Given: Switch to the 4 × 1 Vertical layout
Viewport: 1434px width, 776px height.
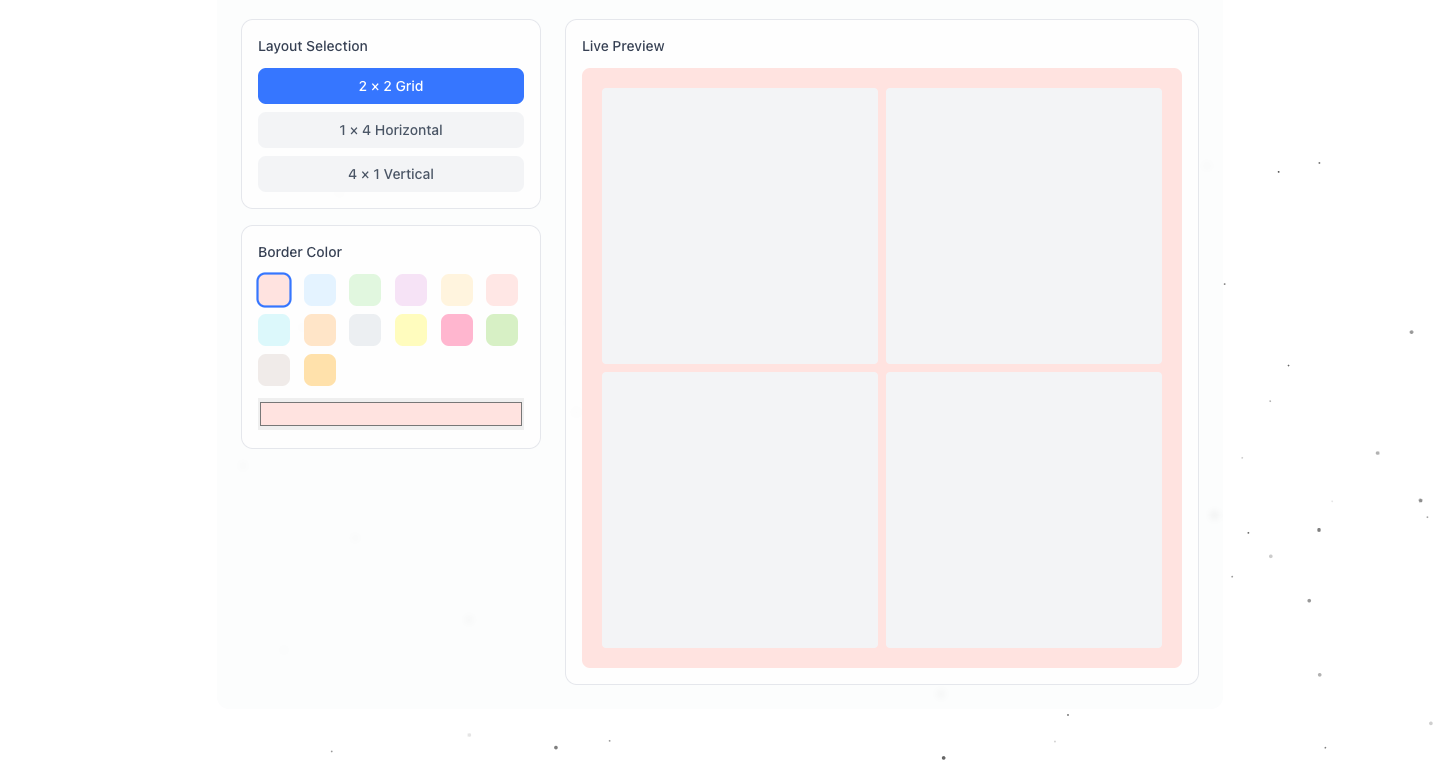Looking at the screenshot, I should click(391, 174).
